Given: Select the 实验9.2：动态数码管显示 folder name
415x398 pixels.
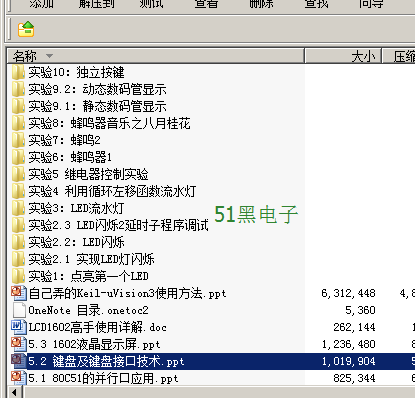Looking at the screenshot, I should [x=97, y=89].
